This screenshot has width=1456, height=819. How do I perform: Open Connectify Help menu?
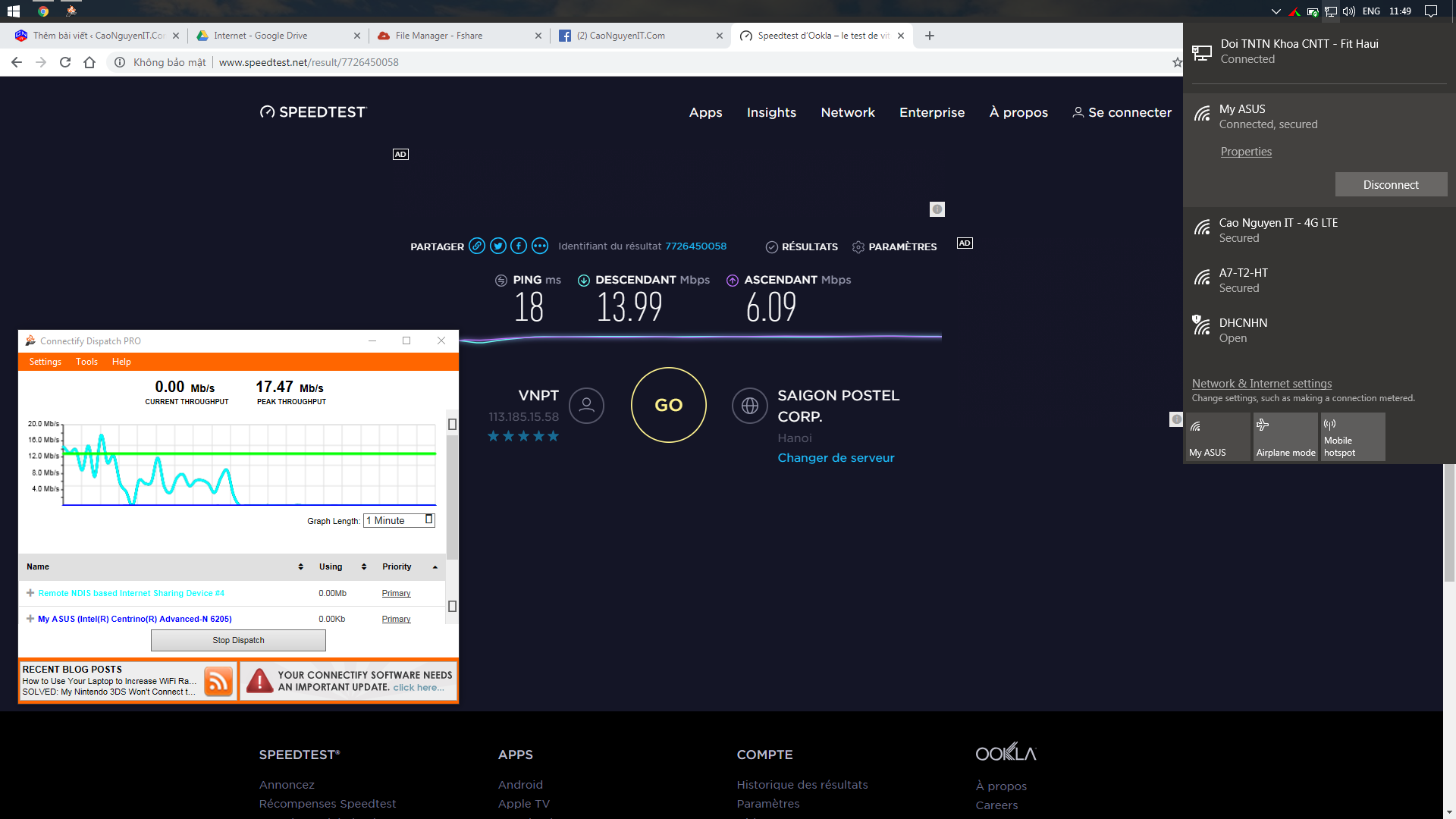click(121, 362)
